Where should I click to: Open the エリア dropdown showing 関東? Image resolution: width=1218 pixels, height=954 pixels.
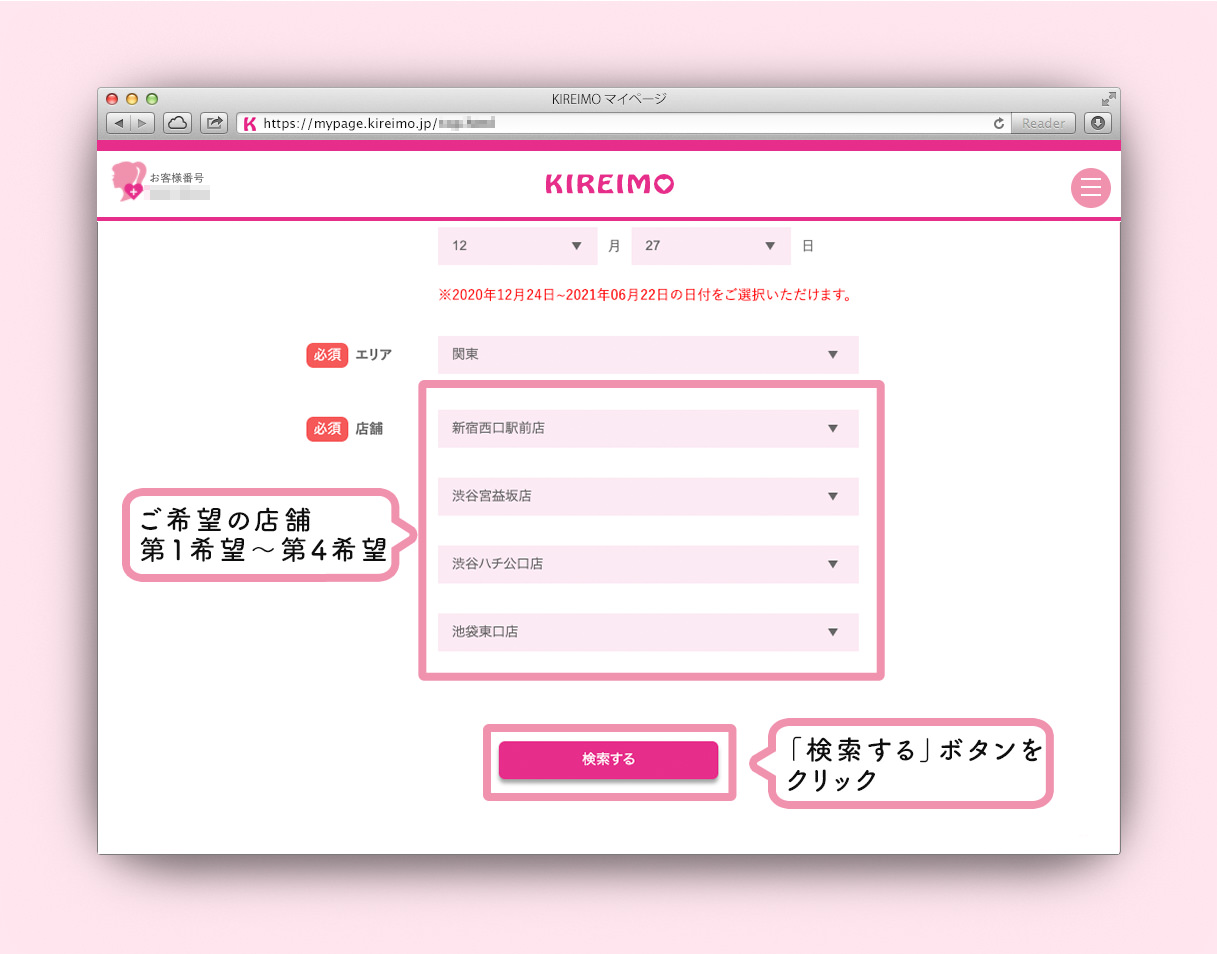pos(648,354)
